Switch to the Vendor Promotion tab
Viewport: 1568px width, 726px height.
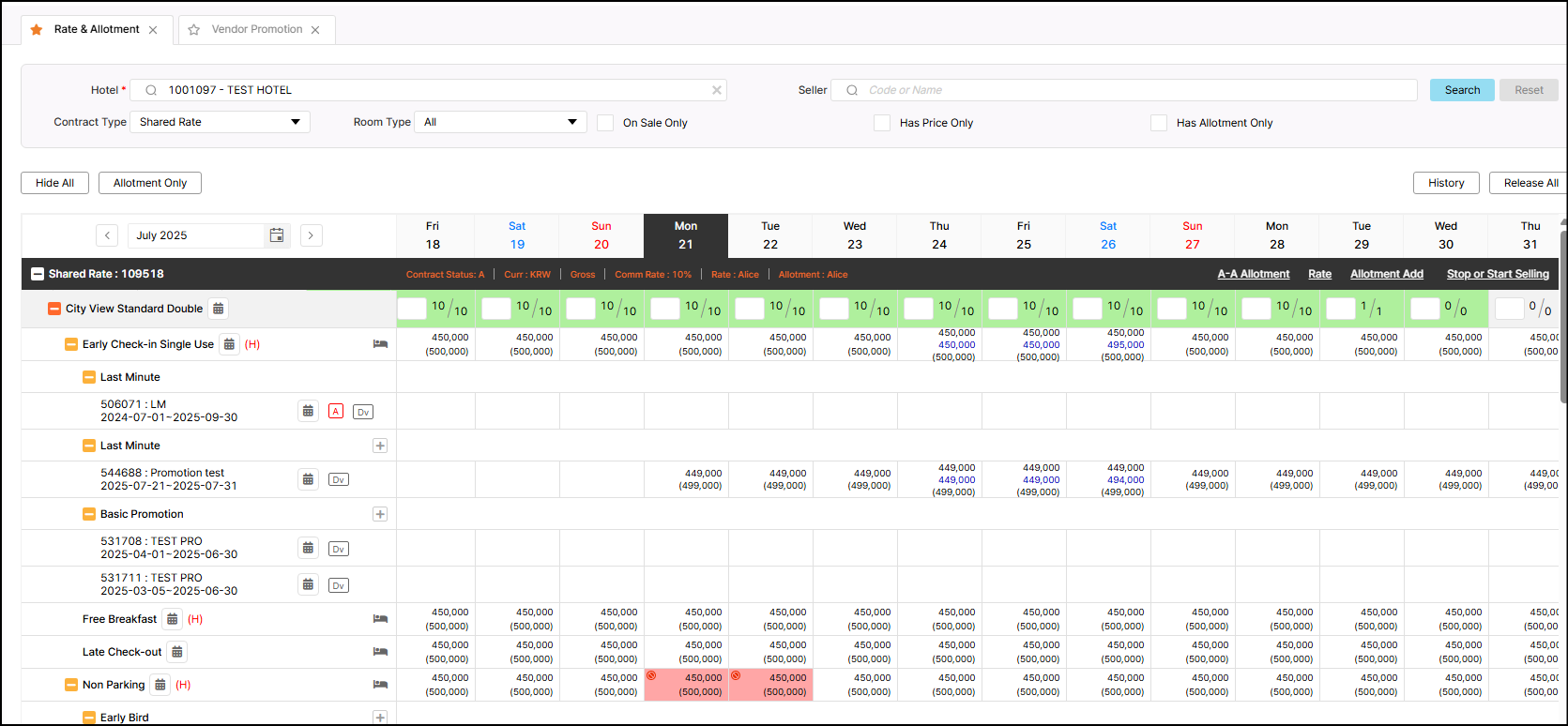click(x=256, y=29)
